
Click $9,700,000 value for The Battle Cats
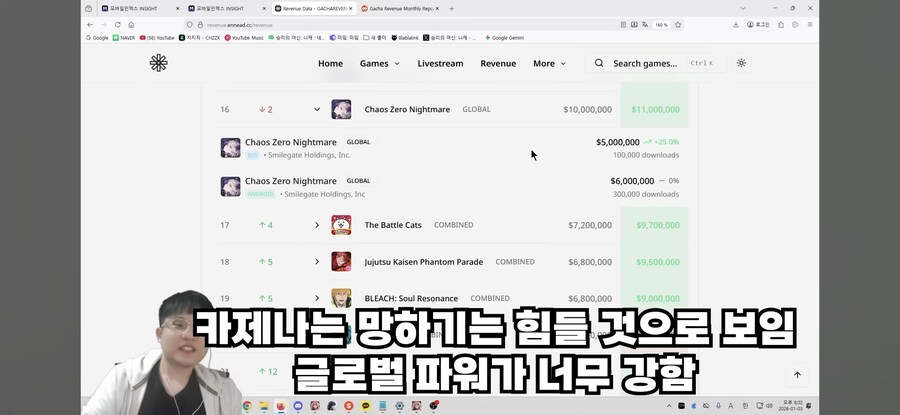click(x=658, y=225)
